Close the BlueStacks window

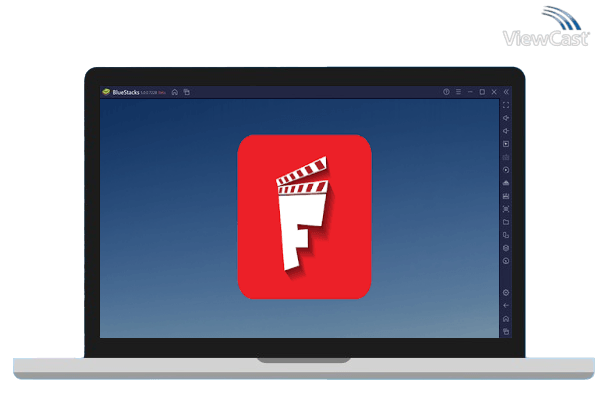[x=494, y=92]
